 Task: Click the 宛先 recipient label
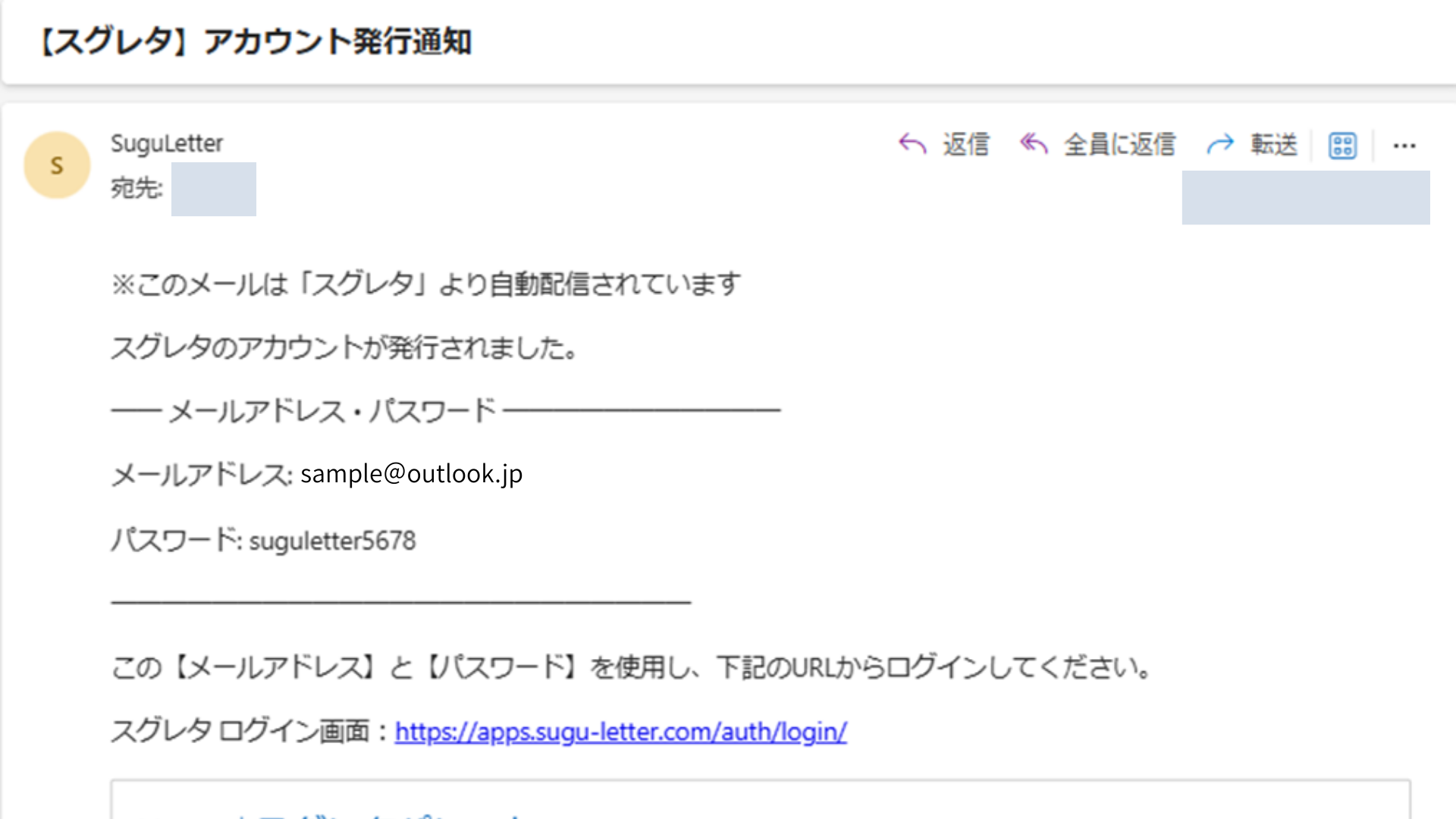[x=136, y=188]
